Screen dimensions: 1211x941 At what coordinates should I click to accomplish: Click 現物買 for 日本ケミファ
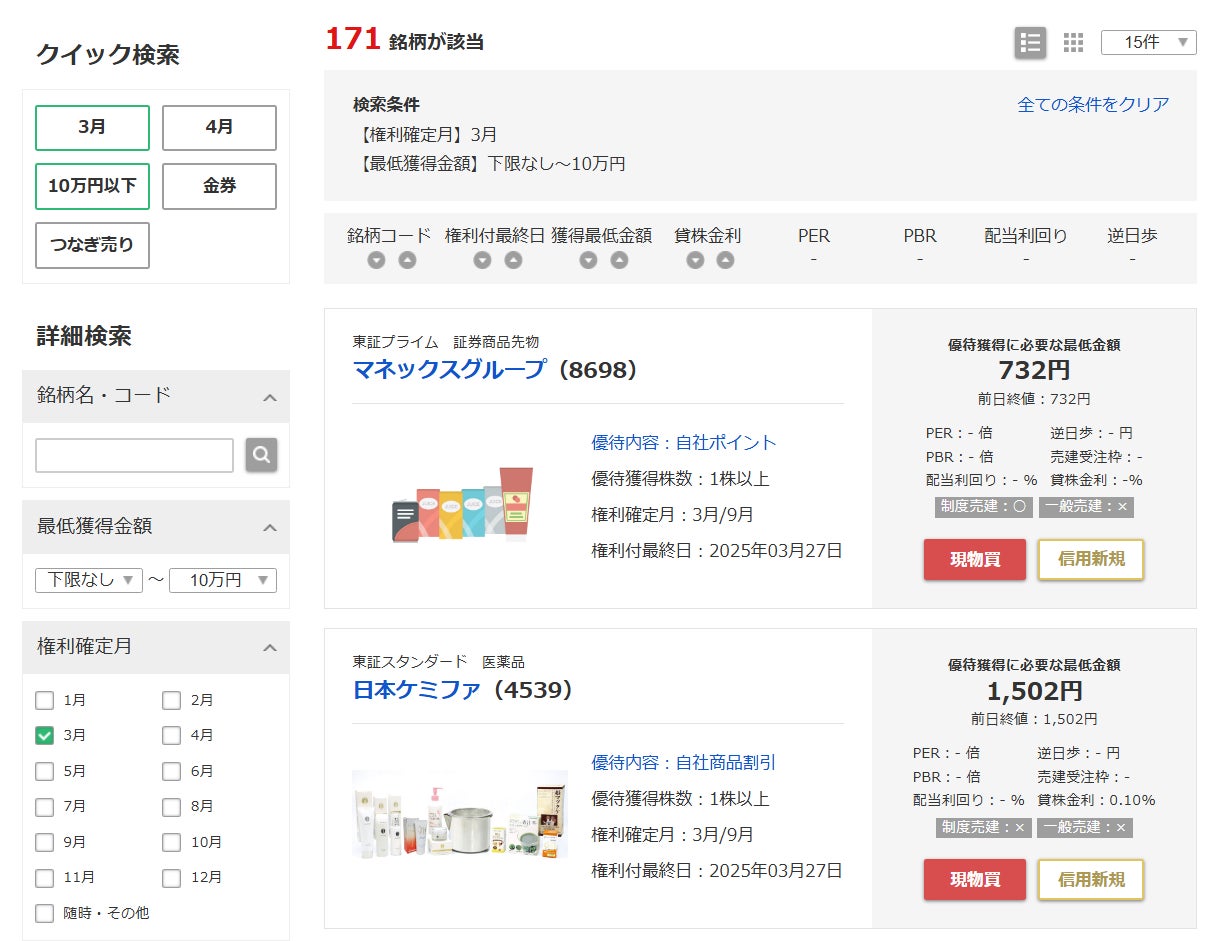(975, 879)
